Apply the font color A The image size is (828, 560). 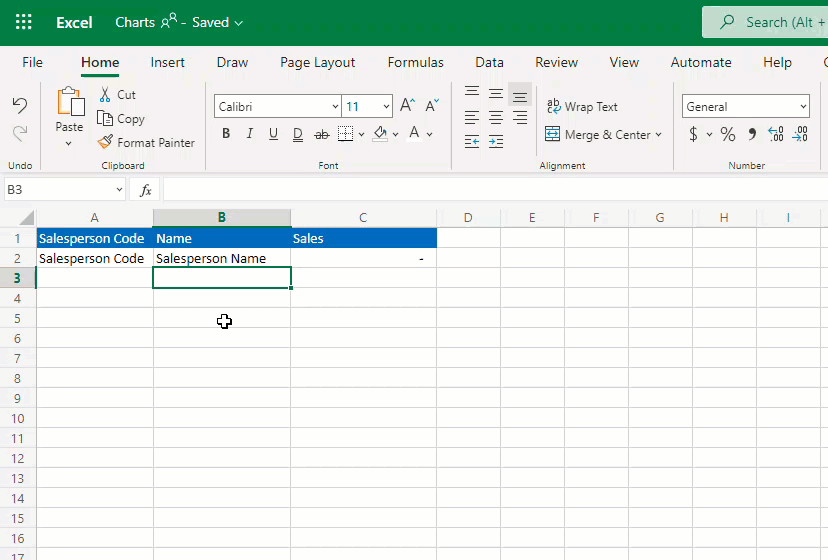point(415,133)
